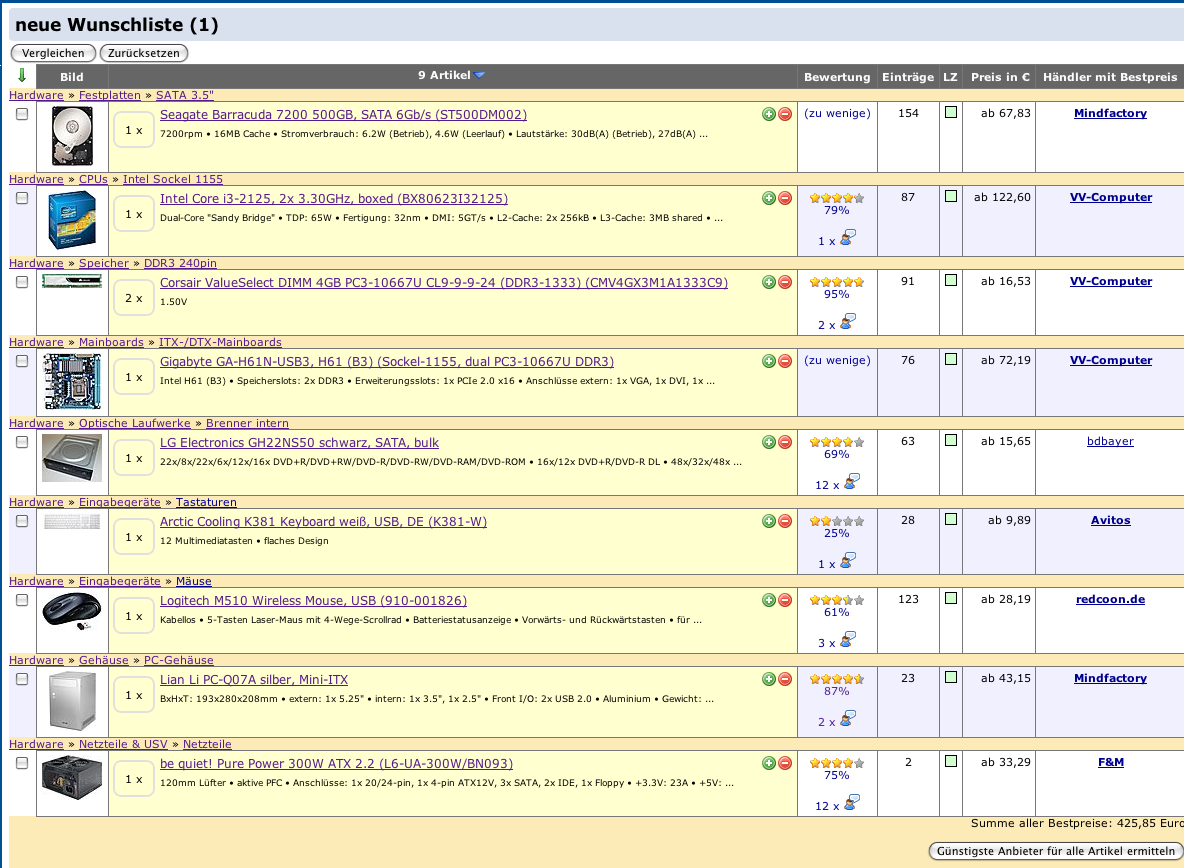Tick LZ checkbox for Arctic Cooling K381
Viewport: 1184px width, 868px height.
pyautogui.click(x=951, y=519)
